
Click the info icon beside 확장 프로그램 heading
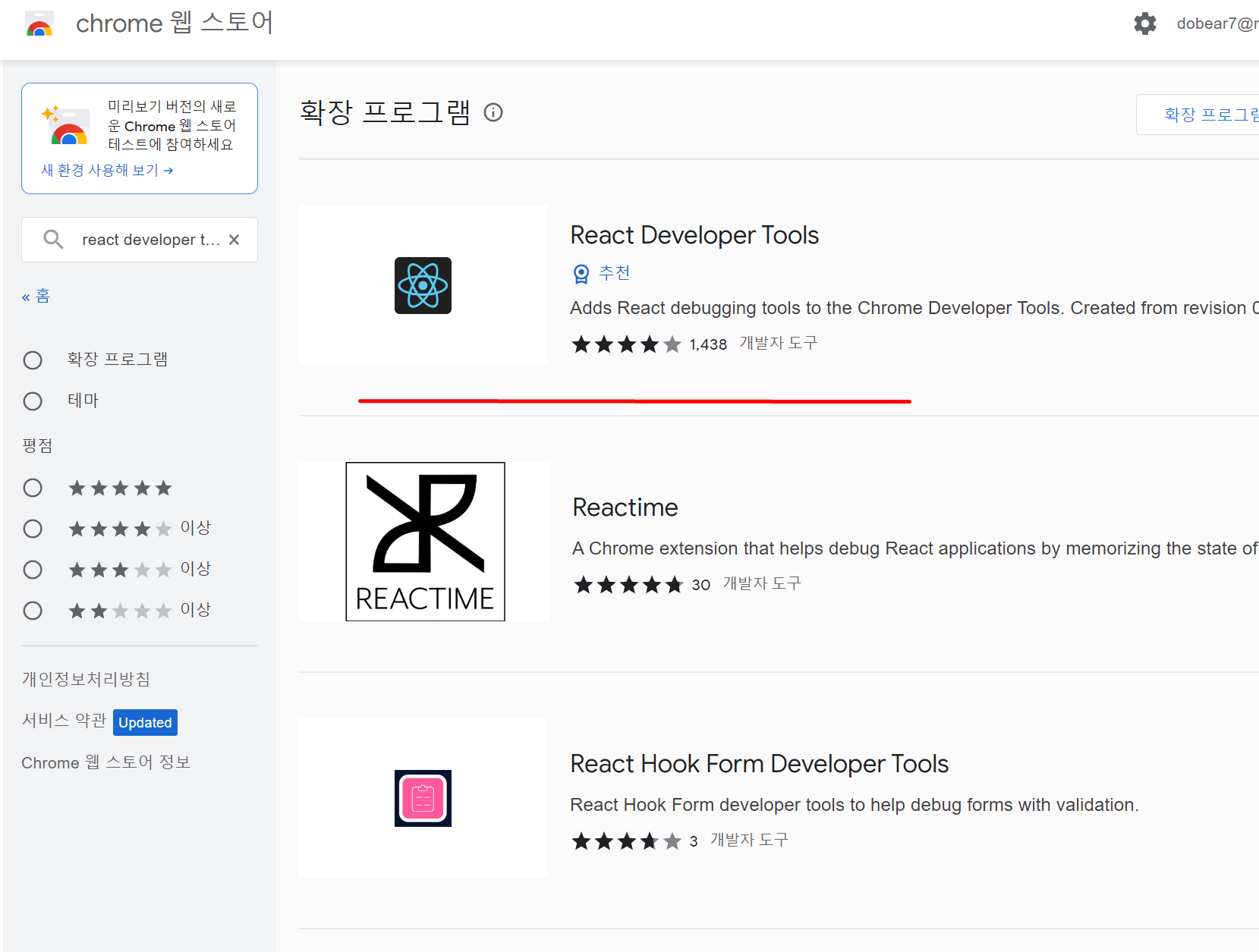(x=493, y=112)
